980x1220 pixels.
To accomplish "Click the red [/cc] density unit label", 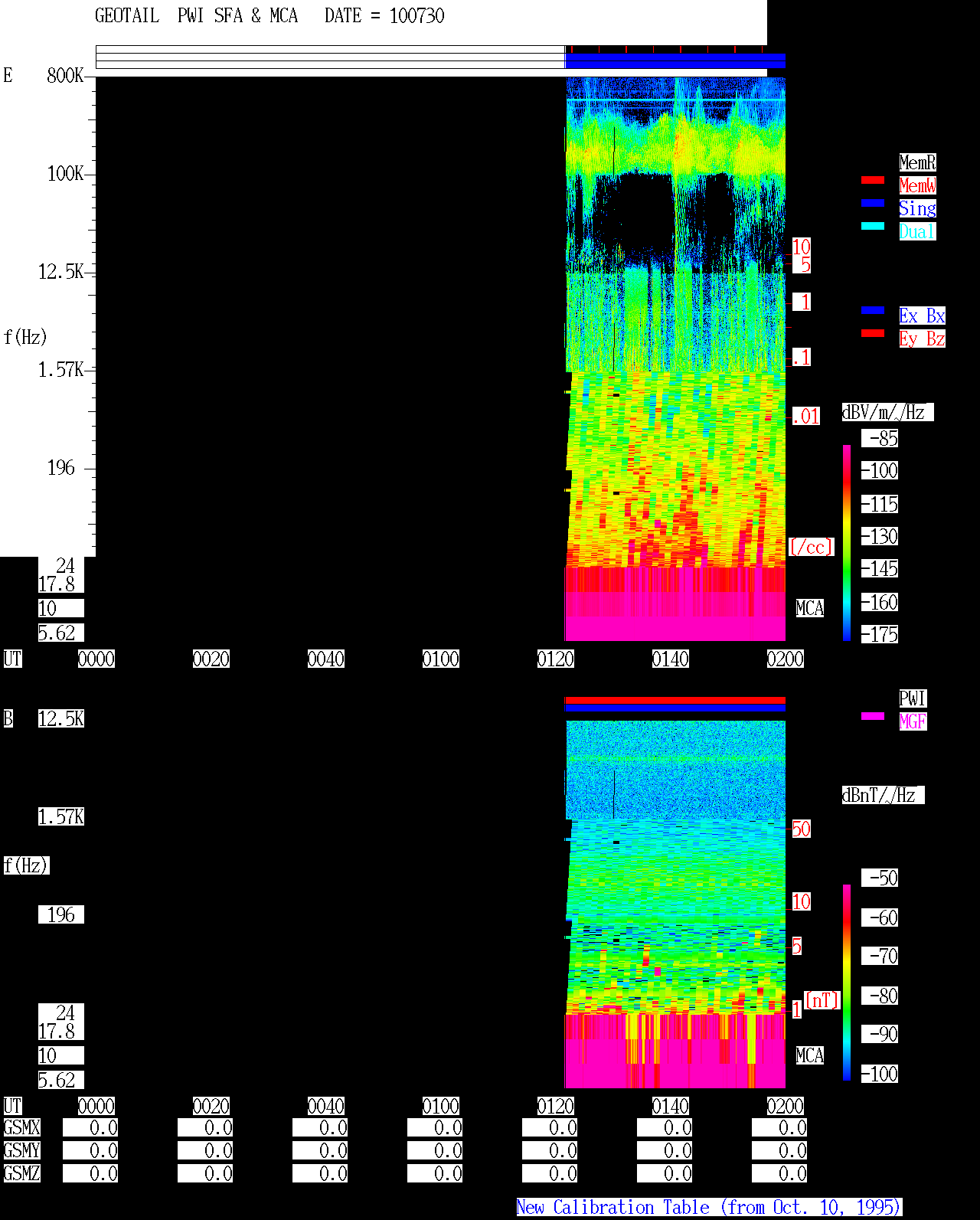I will click(812, 547).
